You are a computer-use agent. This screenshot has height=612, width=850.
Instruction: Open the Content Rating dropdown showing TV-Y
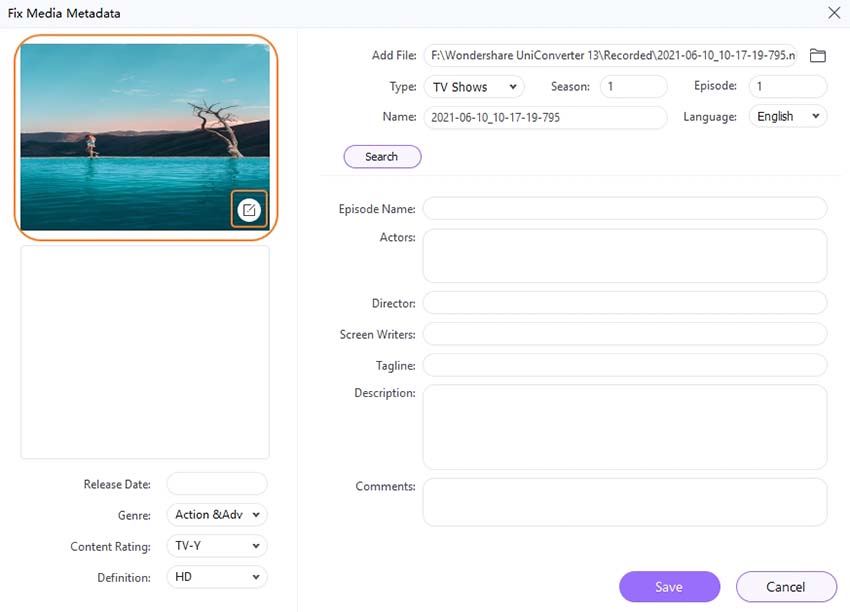click(217, 546)
